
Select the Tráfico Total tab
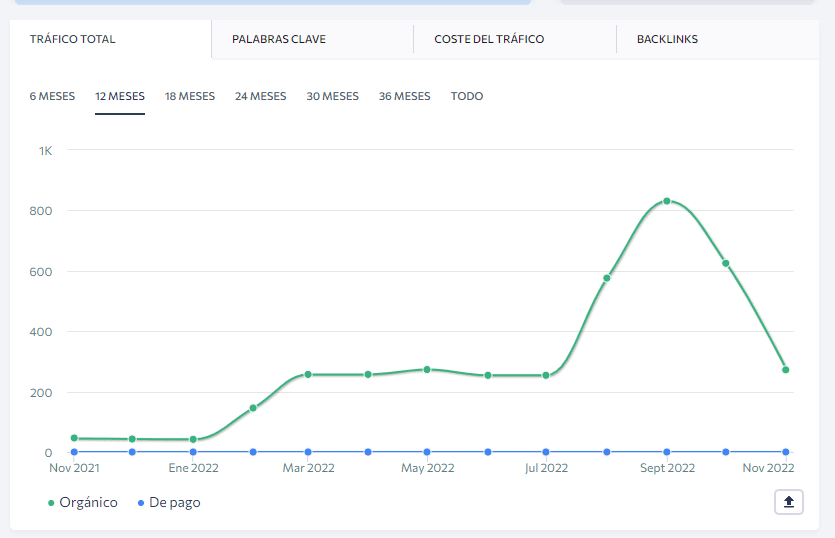72,40
